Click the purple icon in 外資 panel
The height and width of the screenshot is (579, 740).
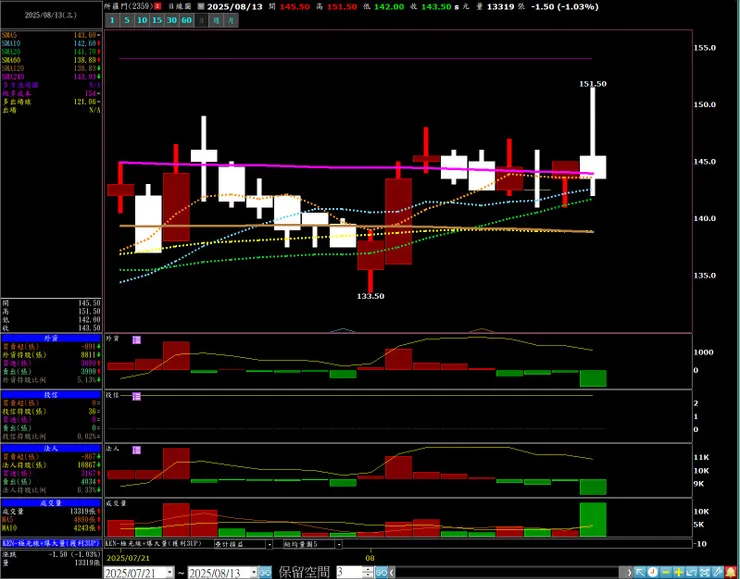pyautogui.click(x=136, y=340)
